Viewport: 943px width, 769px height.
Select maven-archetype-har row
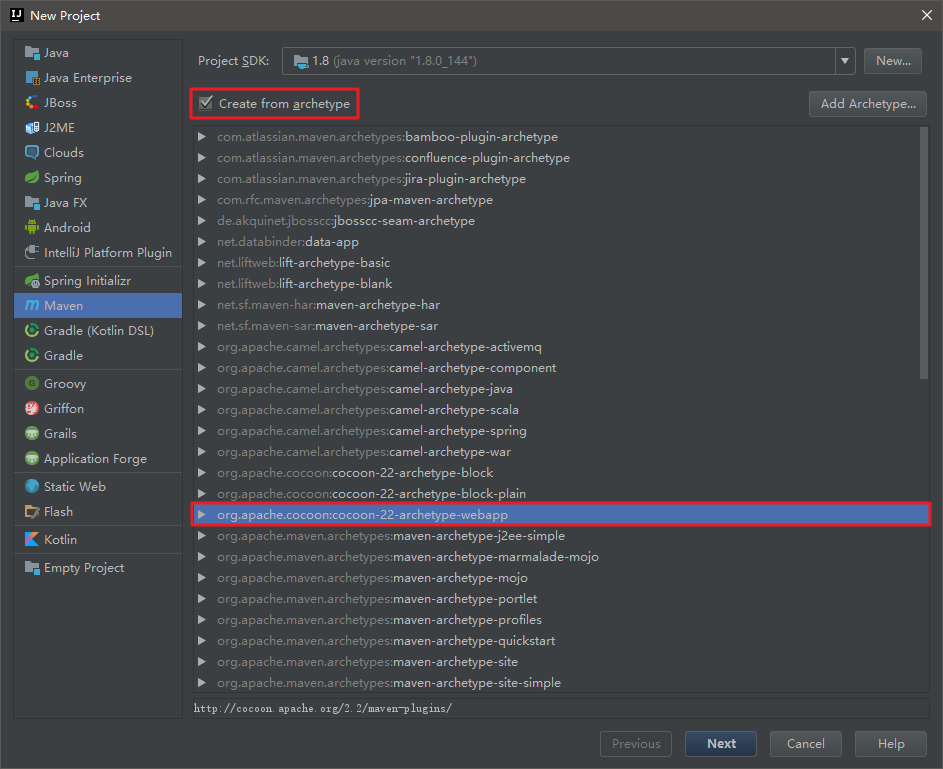pos(561,305)
